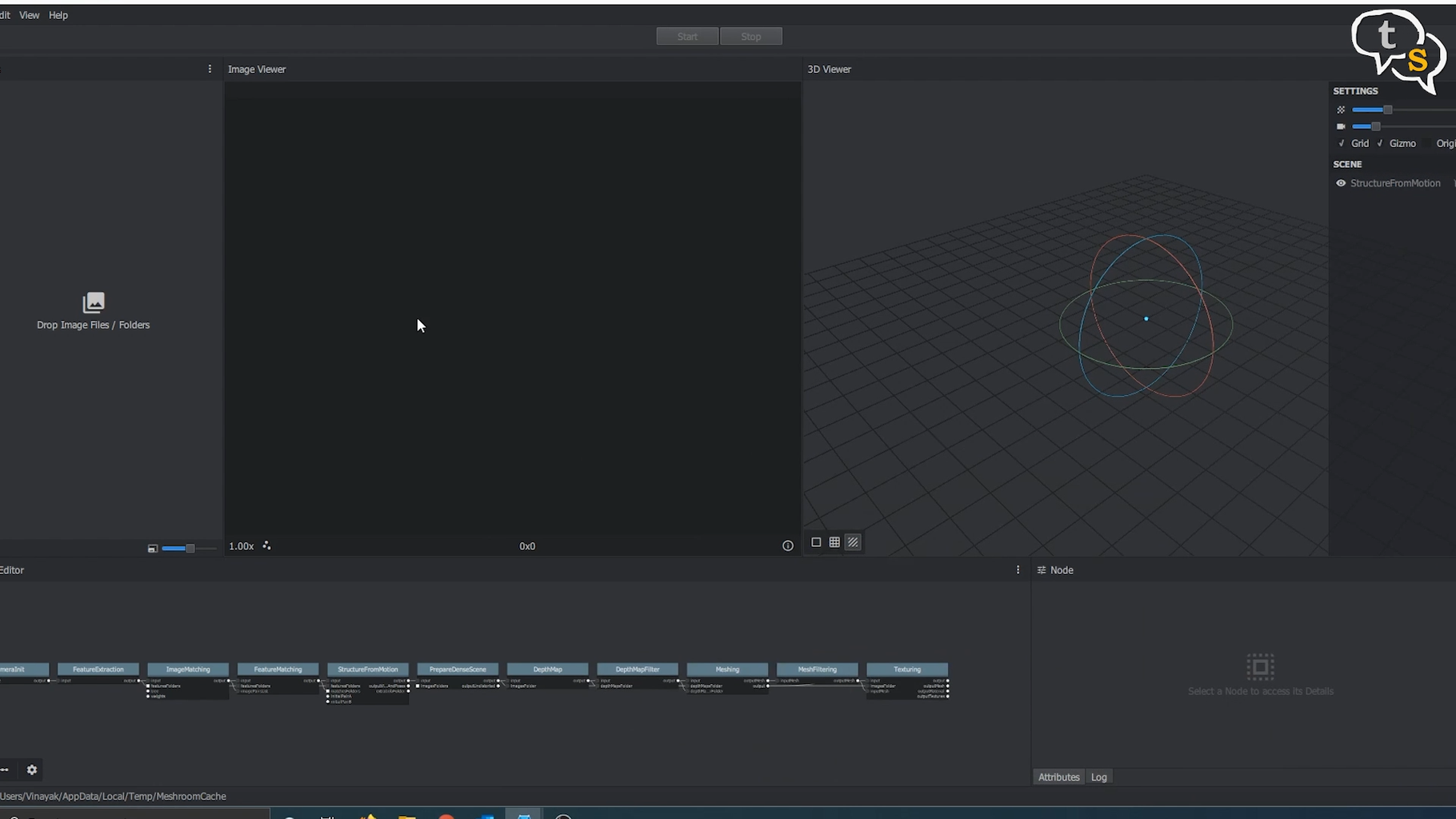This screenshot has width=1456, height=819.
Task: Click the red circular app icon in taskbar
Action: tap(446, 816)
